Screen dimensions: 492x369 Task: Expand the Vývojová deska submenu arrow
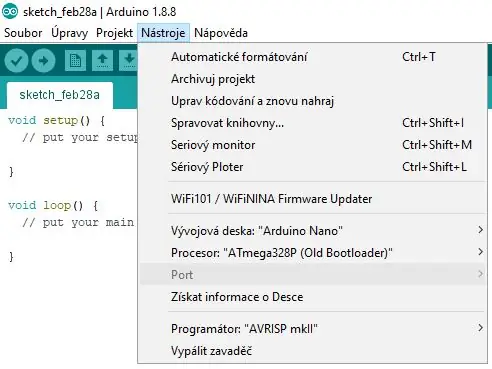480,230
